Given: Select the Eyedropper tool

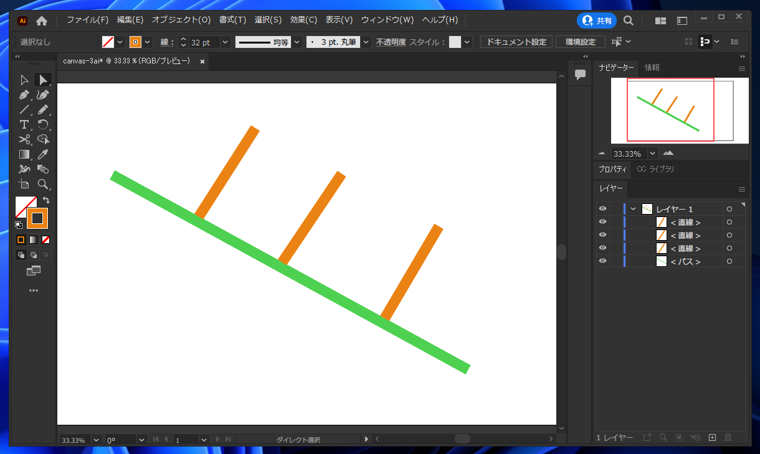Looking at the screenshot, I should [x=43, y=155].
